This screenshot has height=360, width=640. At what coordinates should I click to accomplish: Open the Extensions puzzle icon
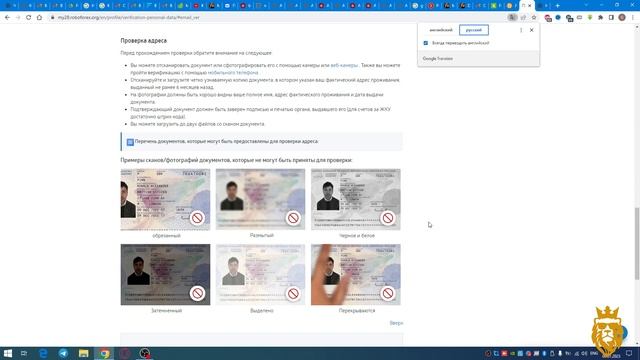tap(600, 18)
